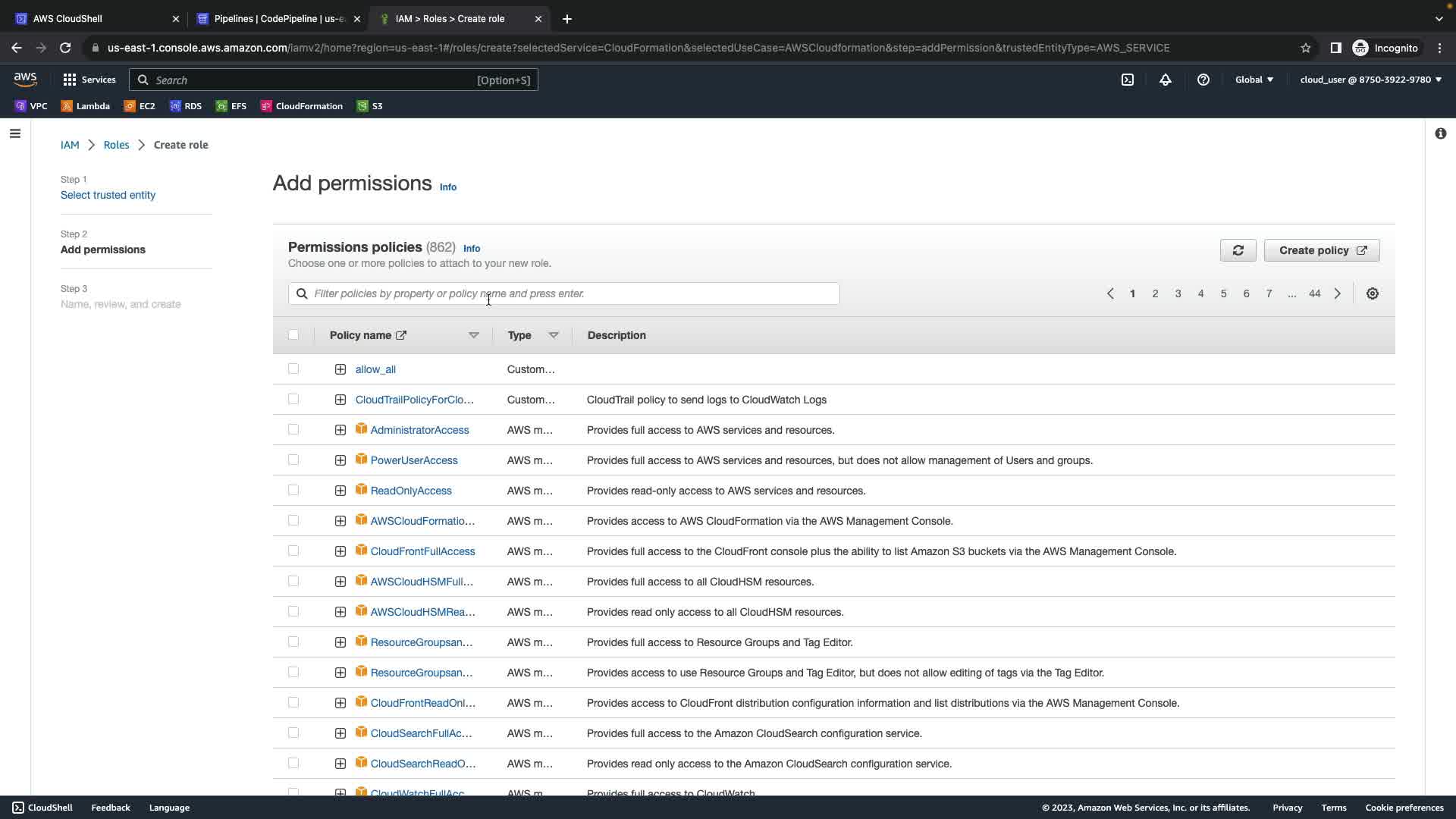Viewport: 1456px width, 819px height.
Task: Toggle the left hamburger navigation menu
Action: (x=15, y=133)
